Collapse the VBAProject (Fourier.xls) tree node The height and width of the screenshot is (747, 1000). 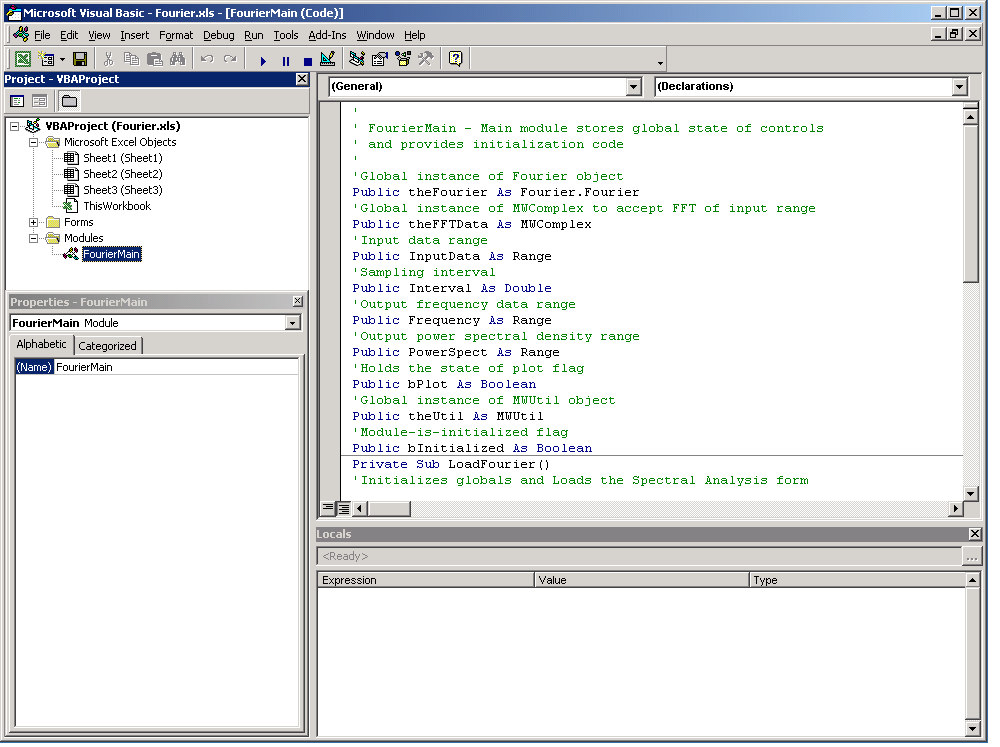point(15,126)
